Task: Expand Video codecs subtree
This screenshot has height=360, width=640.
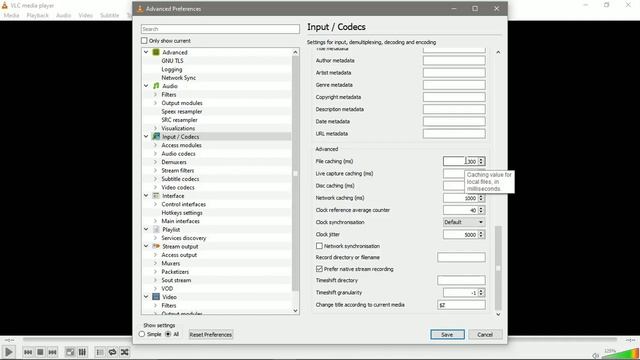Action: click(x=155, y=187)
